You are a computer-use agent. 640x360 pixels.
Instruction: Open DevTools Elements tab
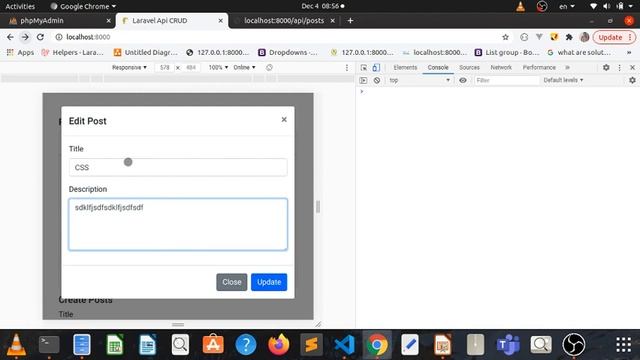pos(405,67)
